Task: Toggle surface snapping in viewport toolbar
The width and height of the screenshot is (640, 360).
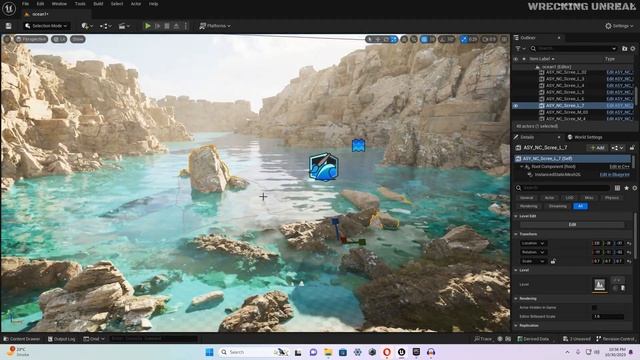Action: [x=413, y=39]
